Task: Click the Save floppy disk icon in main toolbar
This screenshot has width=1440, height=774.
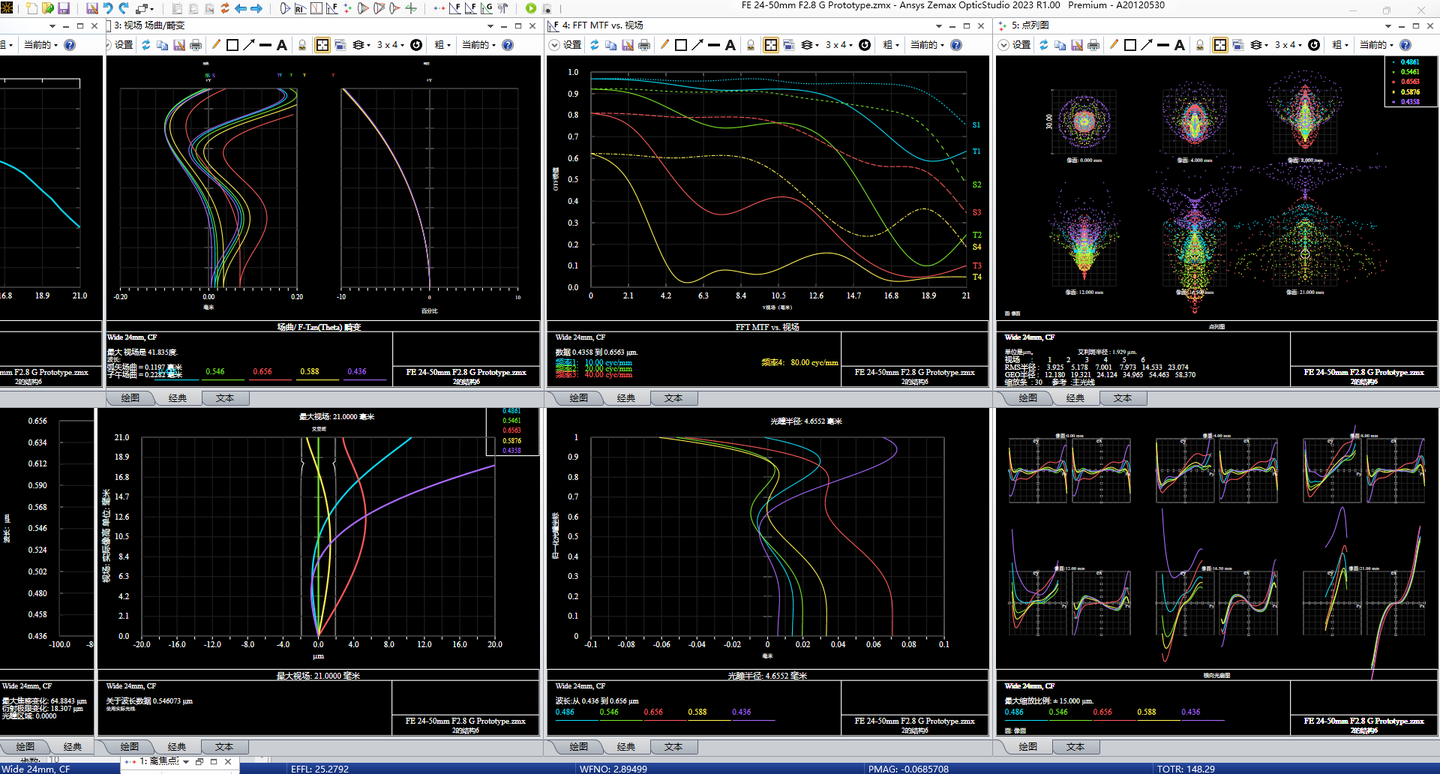Action: [63, 8]
